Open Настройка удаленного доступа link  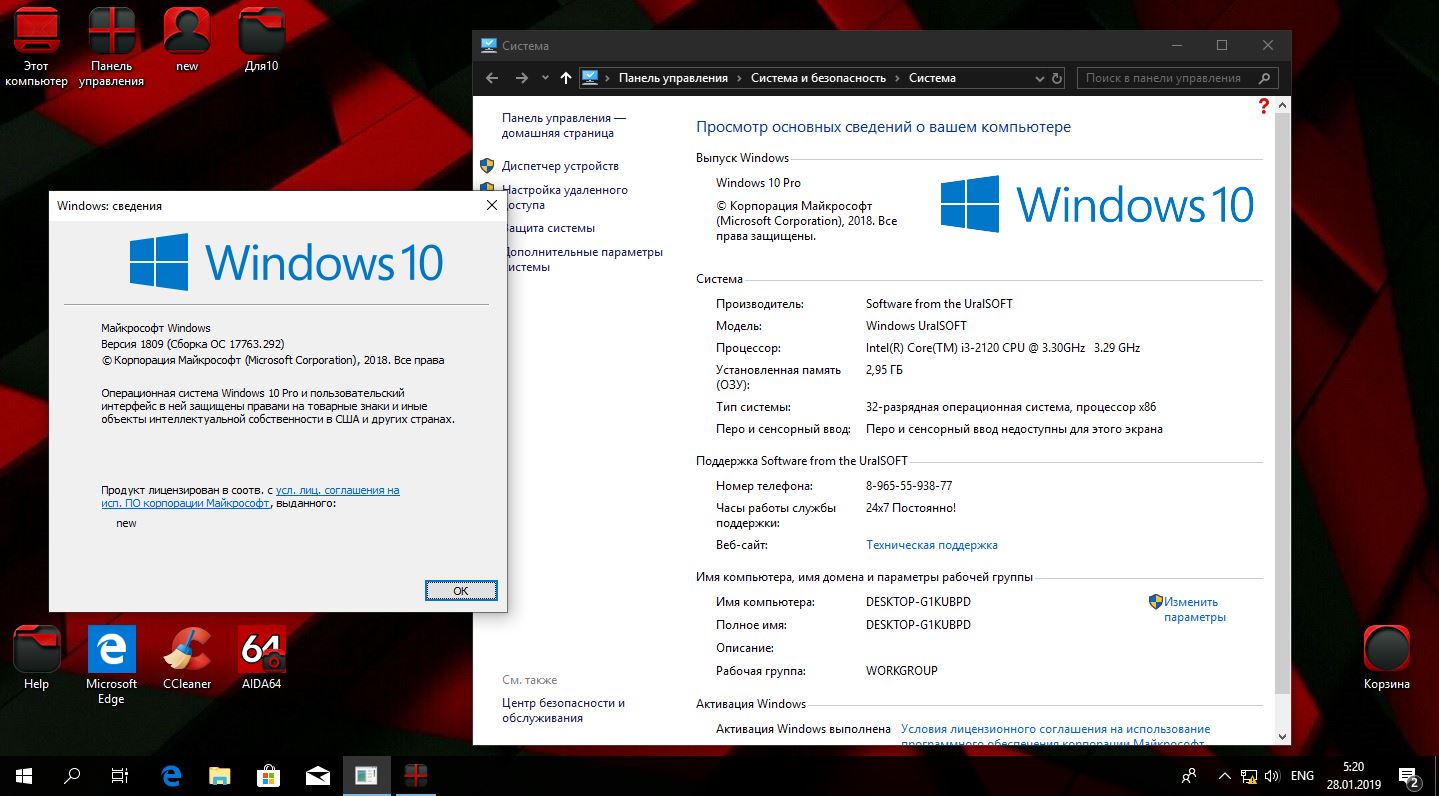pos(565,197)
